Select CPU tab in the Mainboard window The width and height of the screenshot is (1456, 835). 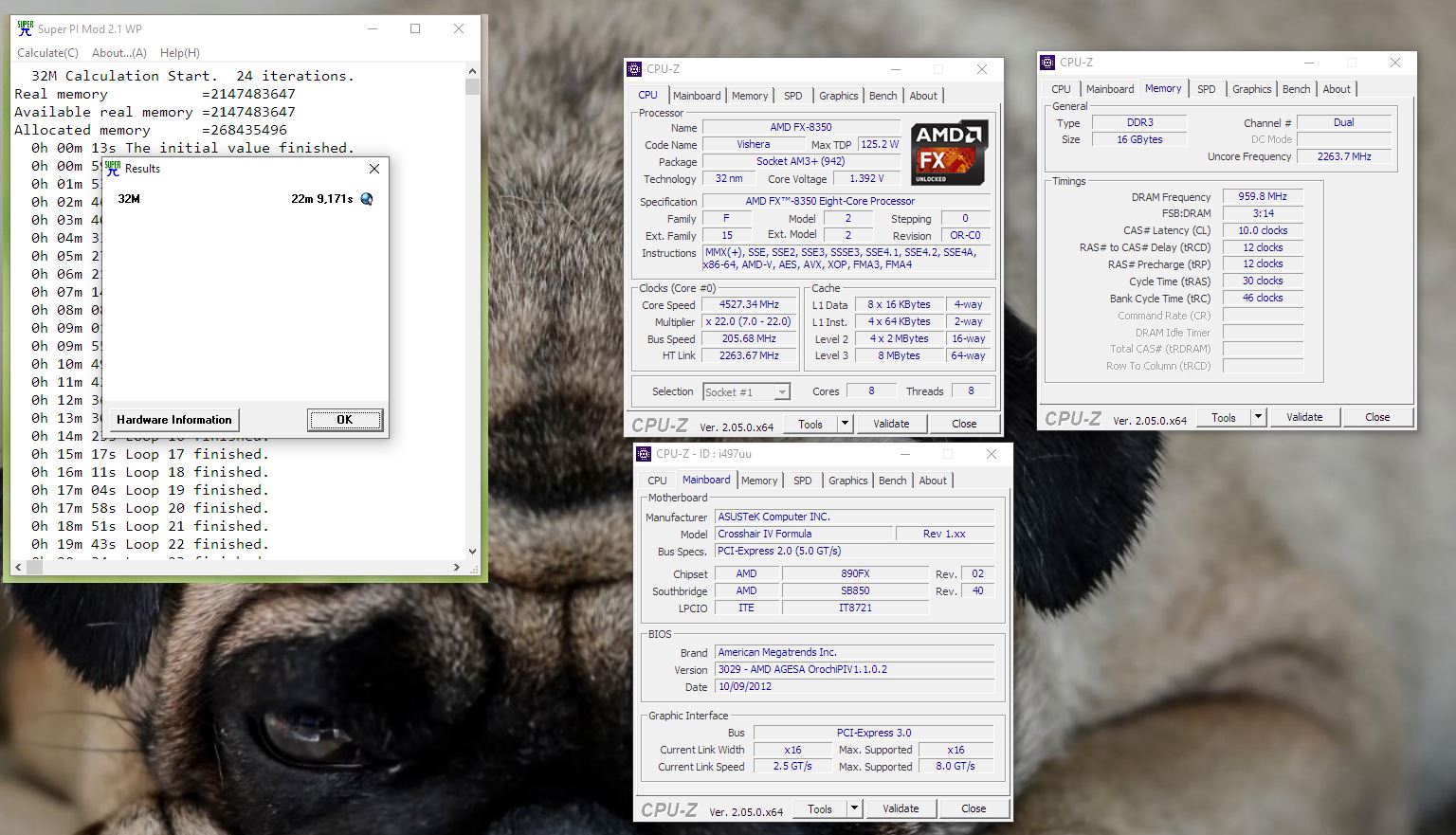[x=657, y=481]
